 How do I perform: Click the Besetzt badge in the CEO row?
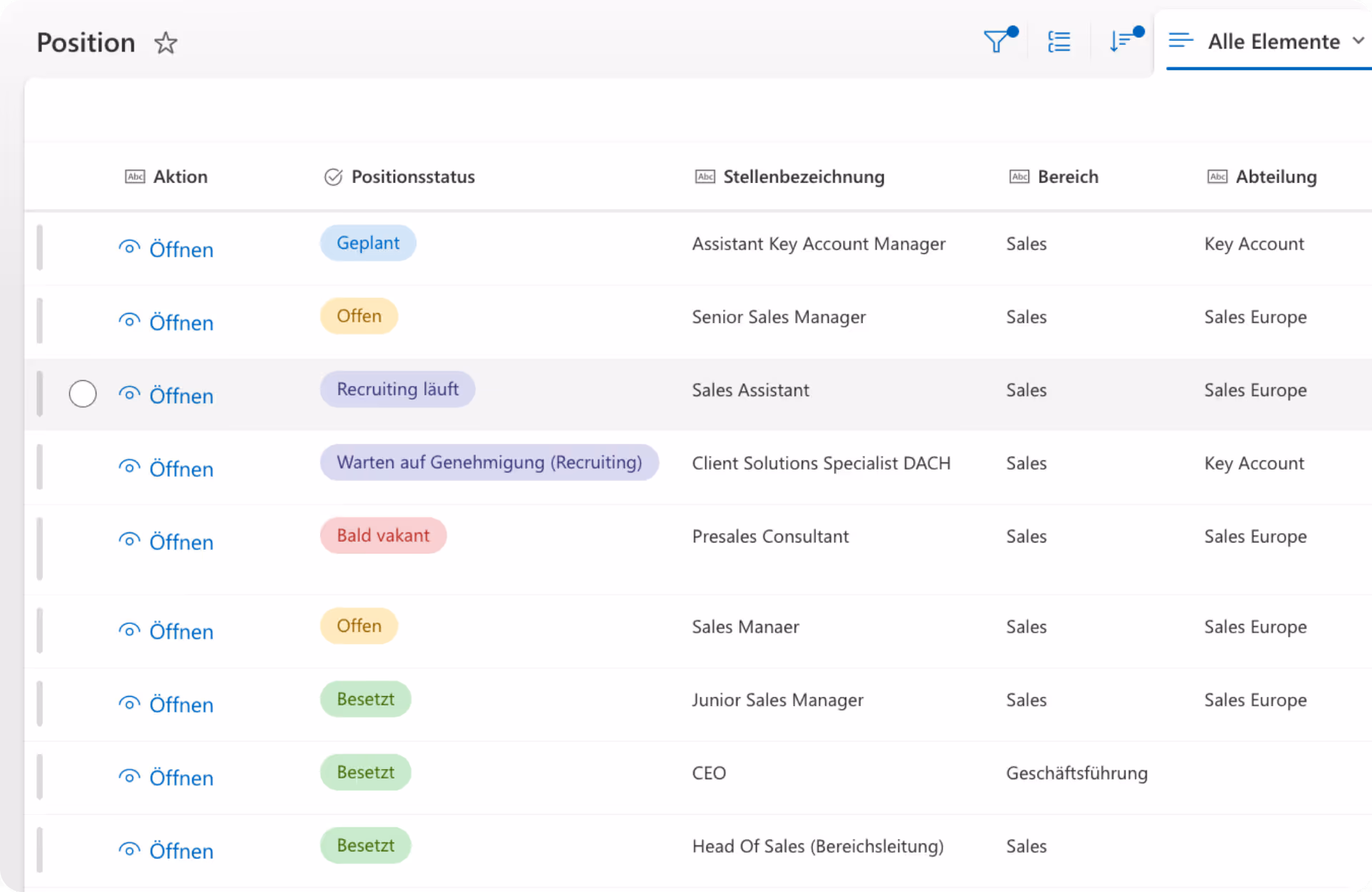[365, 772]
